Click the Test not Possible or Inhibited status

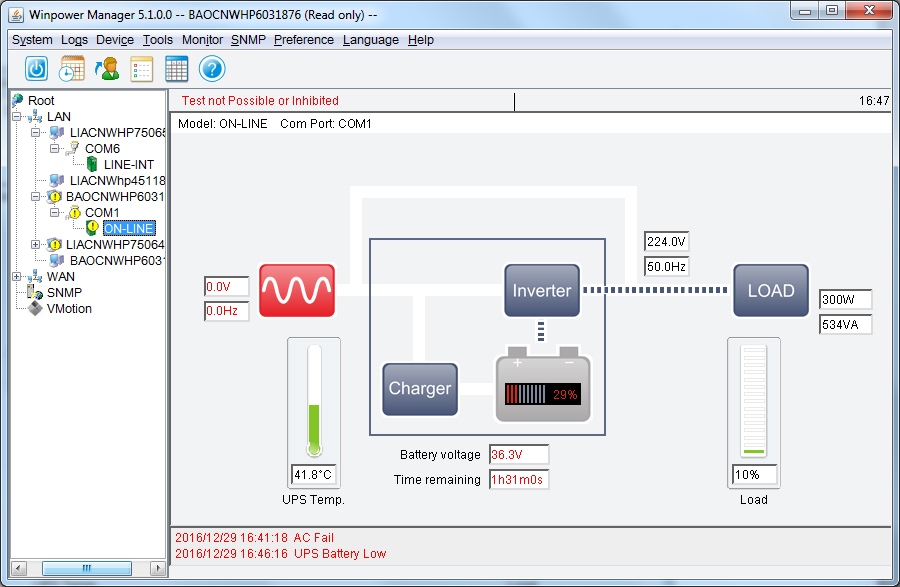tap(260, 100)
